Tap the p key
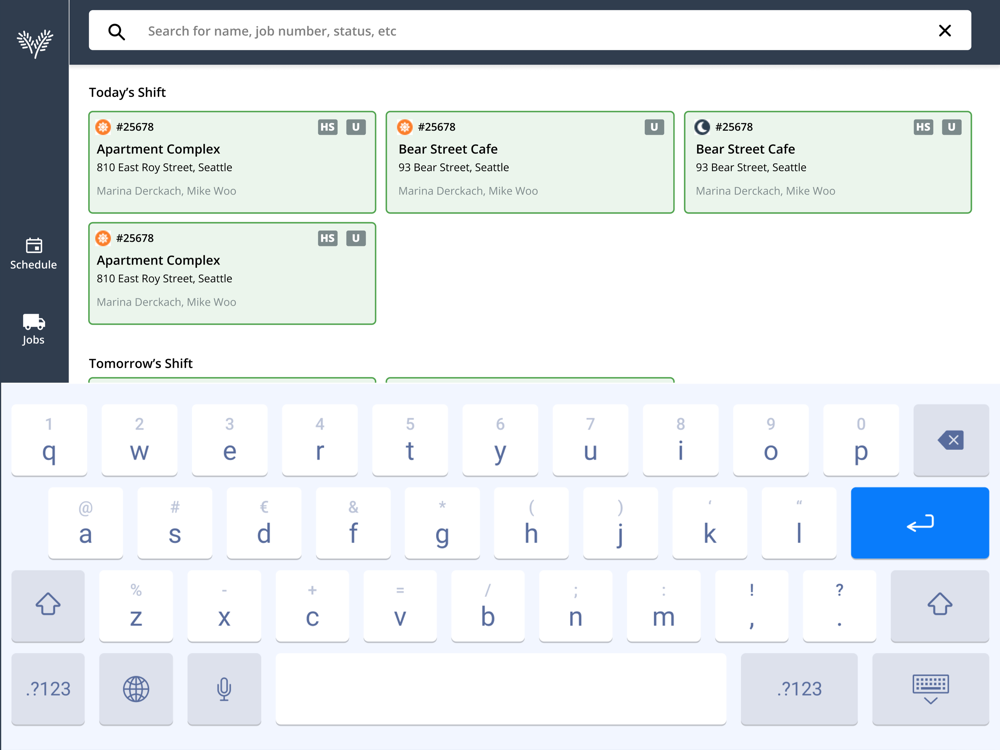This screenshot has width=1000, height=750. point(861,440)
